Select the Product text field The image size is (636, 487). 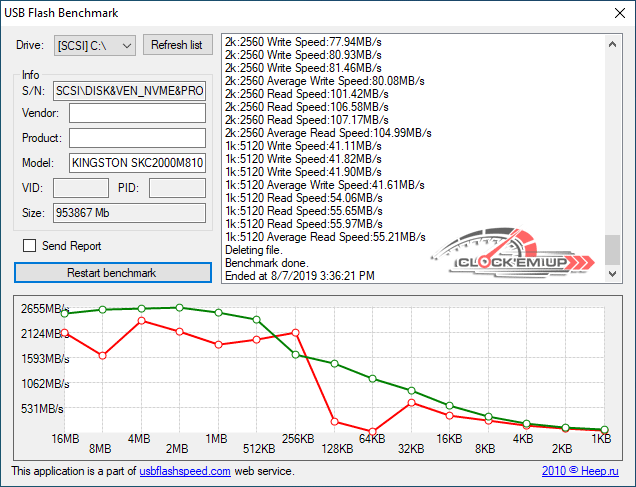137,138
